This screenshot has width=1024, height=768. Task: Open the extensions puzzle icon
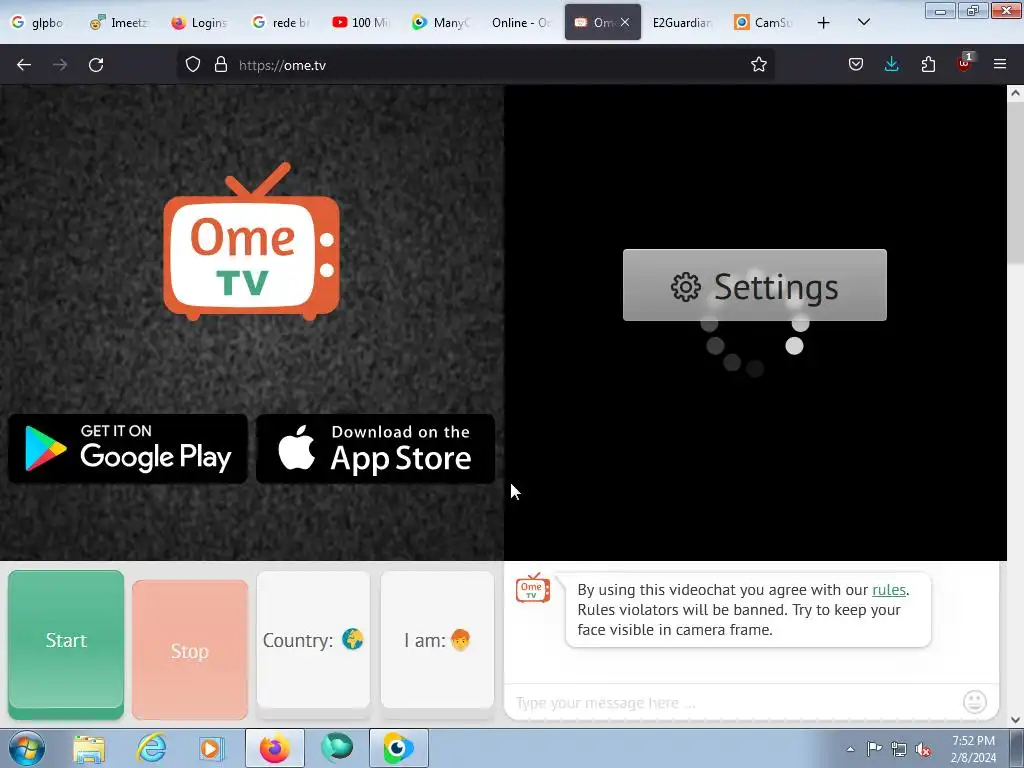928,64
